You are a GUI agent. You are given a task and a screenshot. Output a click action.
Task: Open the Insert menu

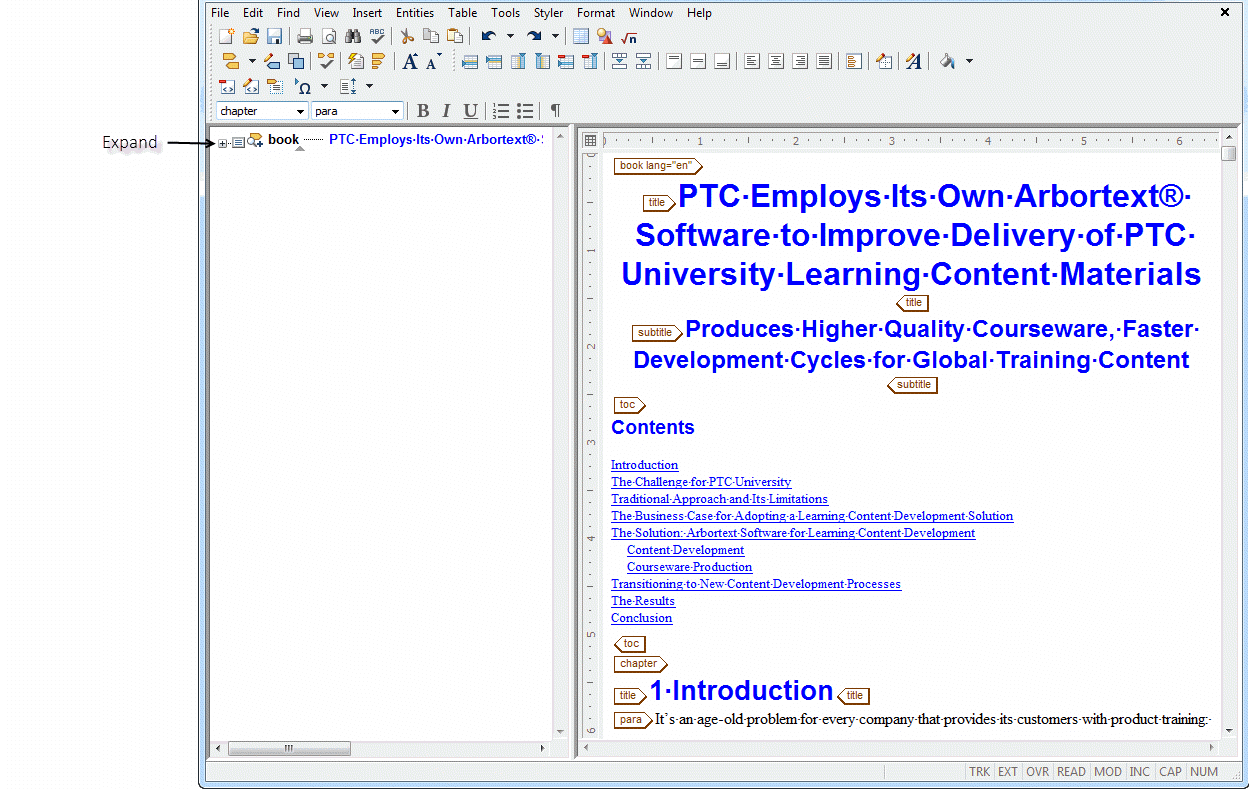click(367, 13)
